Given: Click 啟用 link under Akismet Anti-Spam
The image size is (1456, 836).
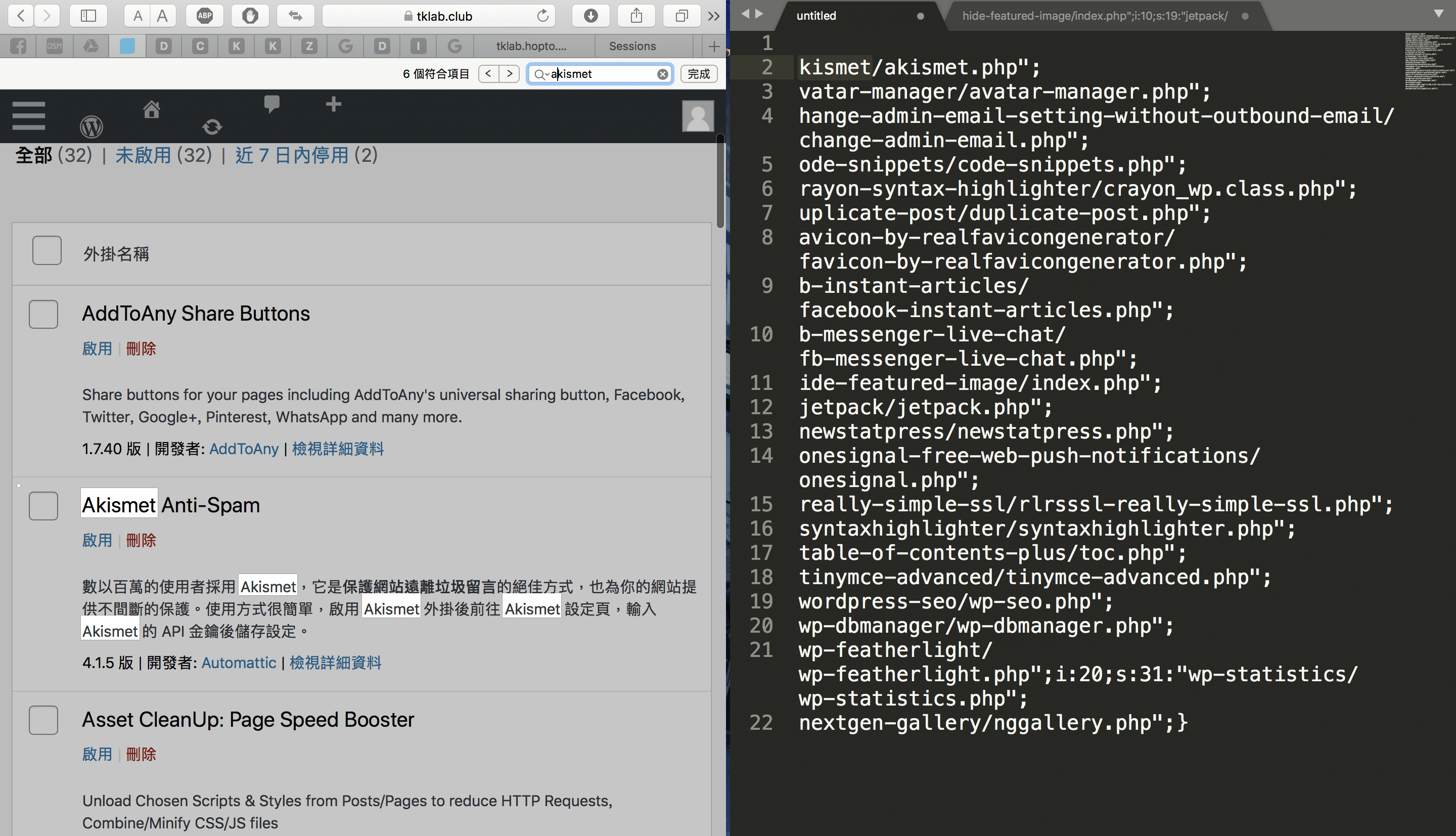Looking at the screenshot, I should click(97, 540).
